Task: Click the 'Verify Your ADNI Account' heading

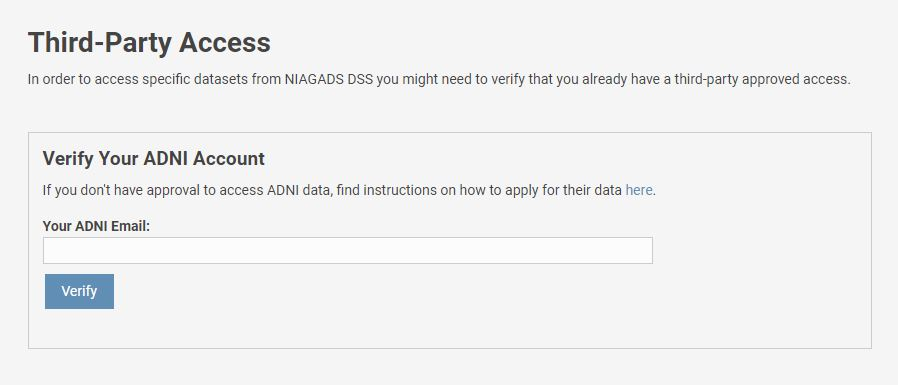Action: (x=153, y=159)
